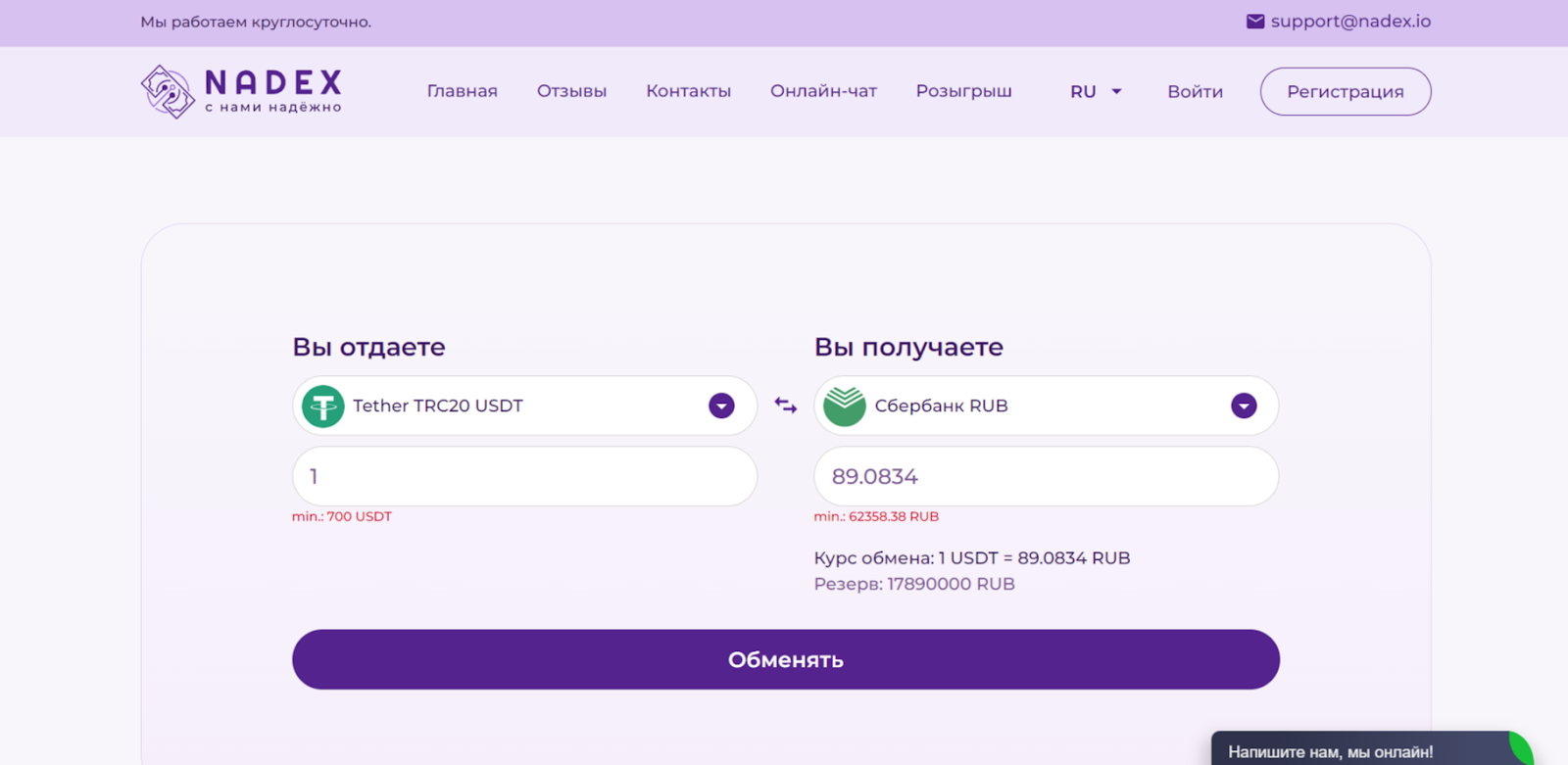Click the 'Мы работаем круглосуточно.' notice
The height and width of the screenshot is (765, 1568).
(x=256, y=22)
